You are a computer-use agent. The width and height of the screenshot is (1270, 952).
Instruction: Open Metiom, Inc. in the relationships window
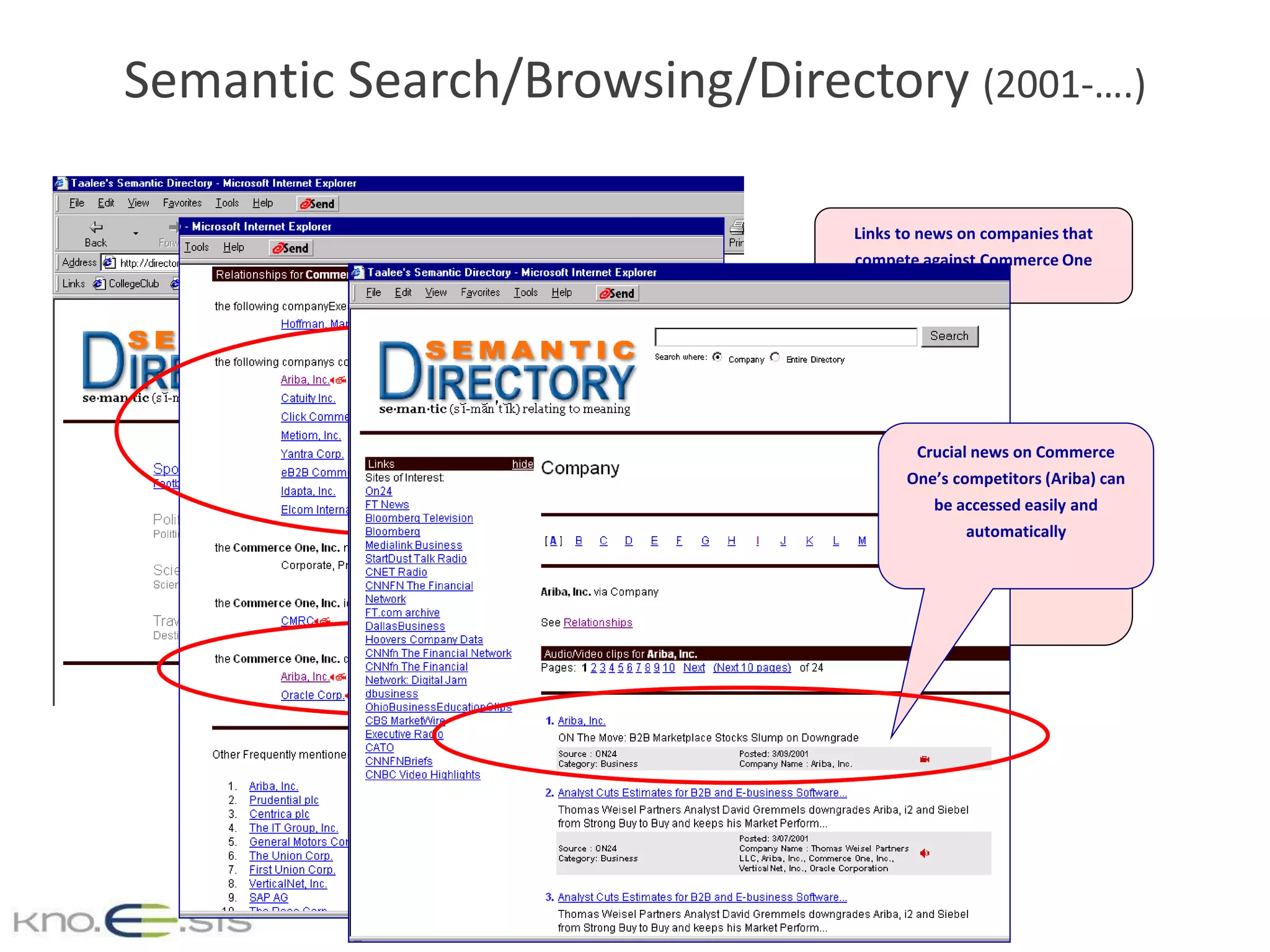point(311,435)
